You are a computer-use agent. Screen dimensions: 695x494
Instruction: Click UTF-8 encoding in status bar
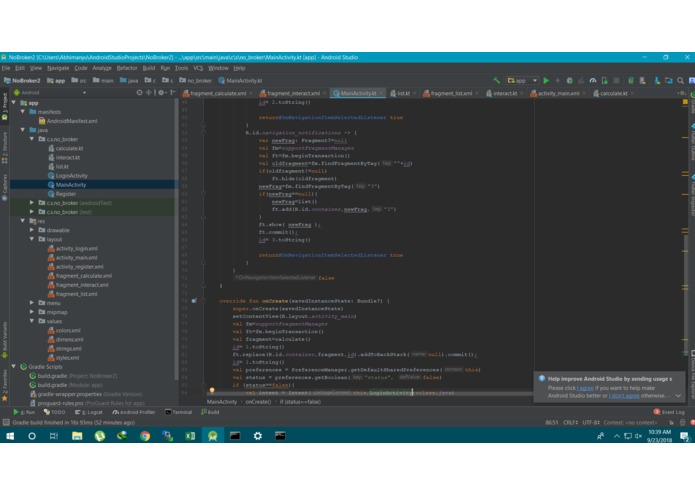(x=591, y=422)
